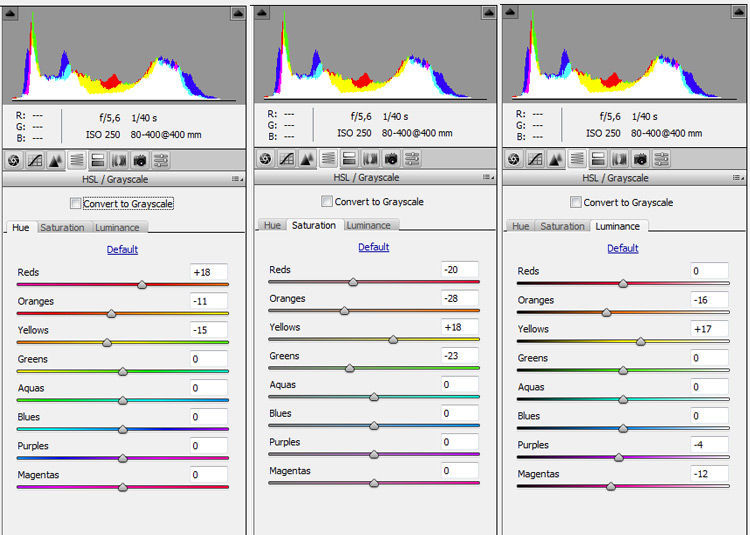Open Lens Corrections icon in Saturation-active panel
The image size is (750, 535).
point(370,158)
